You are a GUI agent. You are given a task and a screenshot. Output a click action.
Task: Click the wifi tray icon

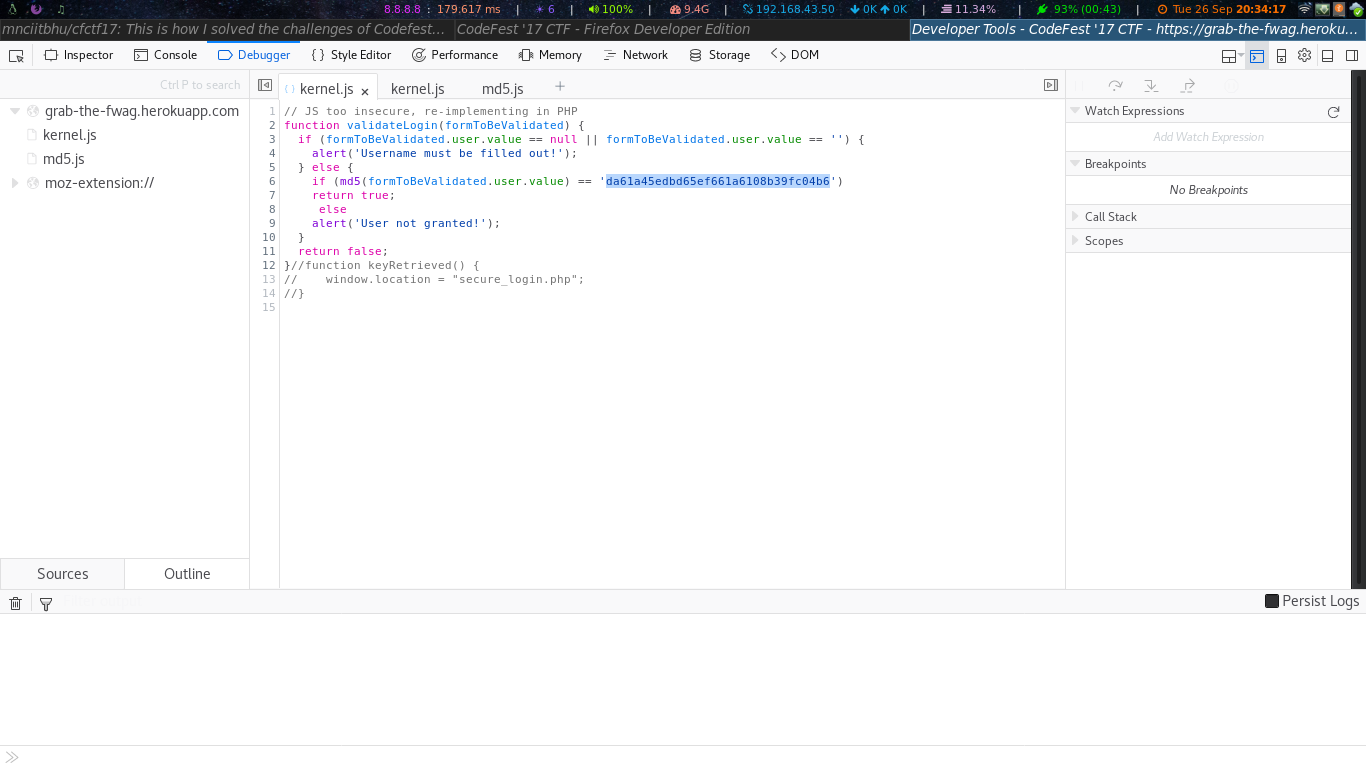tap(1304, 9)
